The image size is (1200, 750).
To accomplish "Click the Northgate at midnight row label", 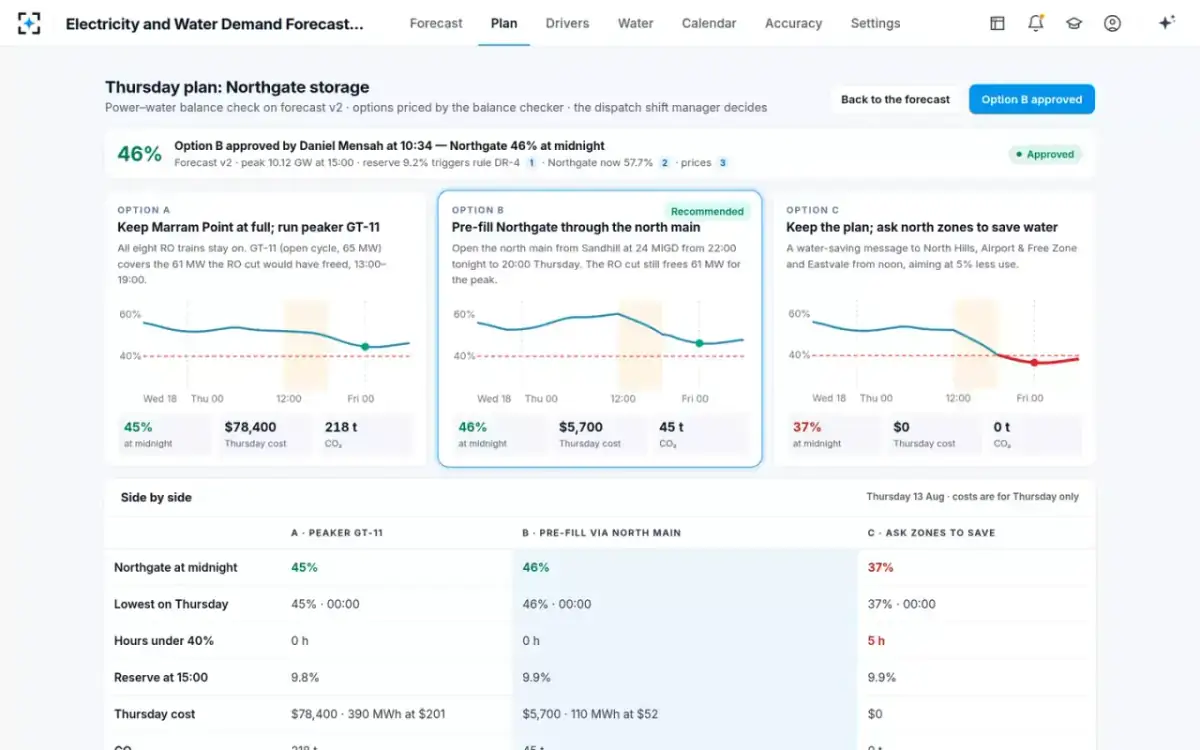I will [176, 567].
